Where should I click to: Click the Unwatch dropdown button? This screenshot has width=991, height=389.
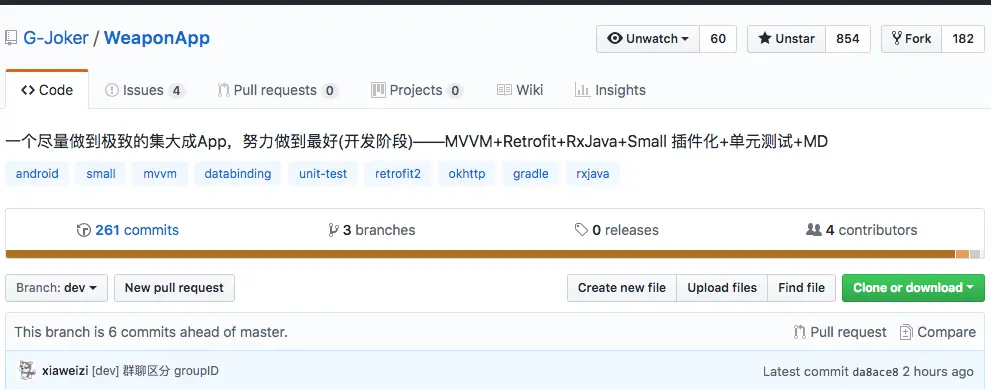pos(648,39)
